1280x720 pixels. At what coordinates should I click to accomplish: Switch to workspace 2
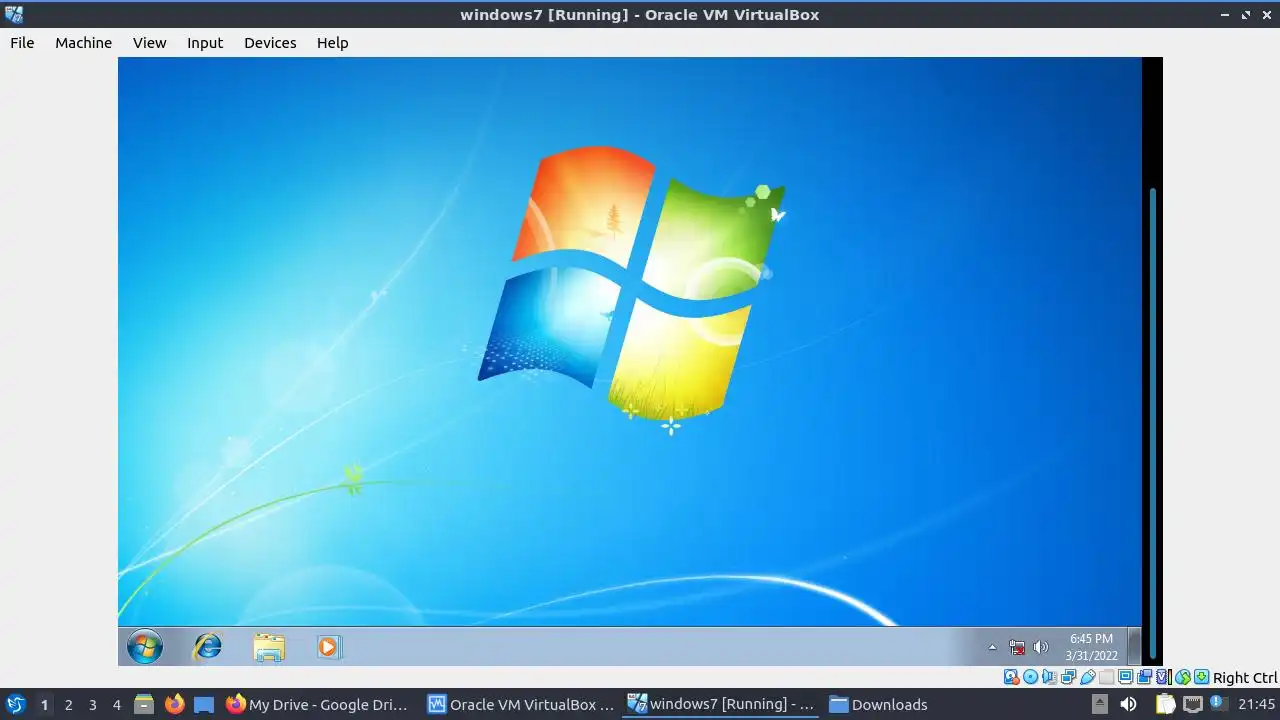click(x=68, y=704)
